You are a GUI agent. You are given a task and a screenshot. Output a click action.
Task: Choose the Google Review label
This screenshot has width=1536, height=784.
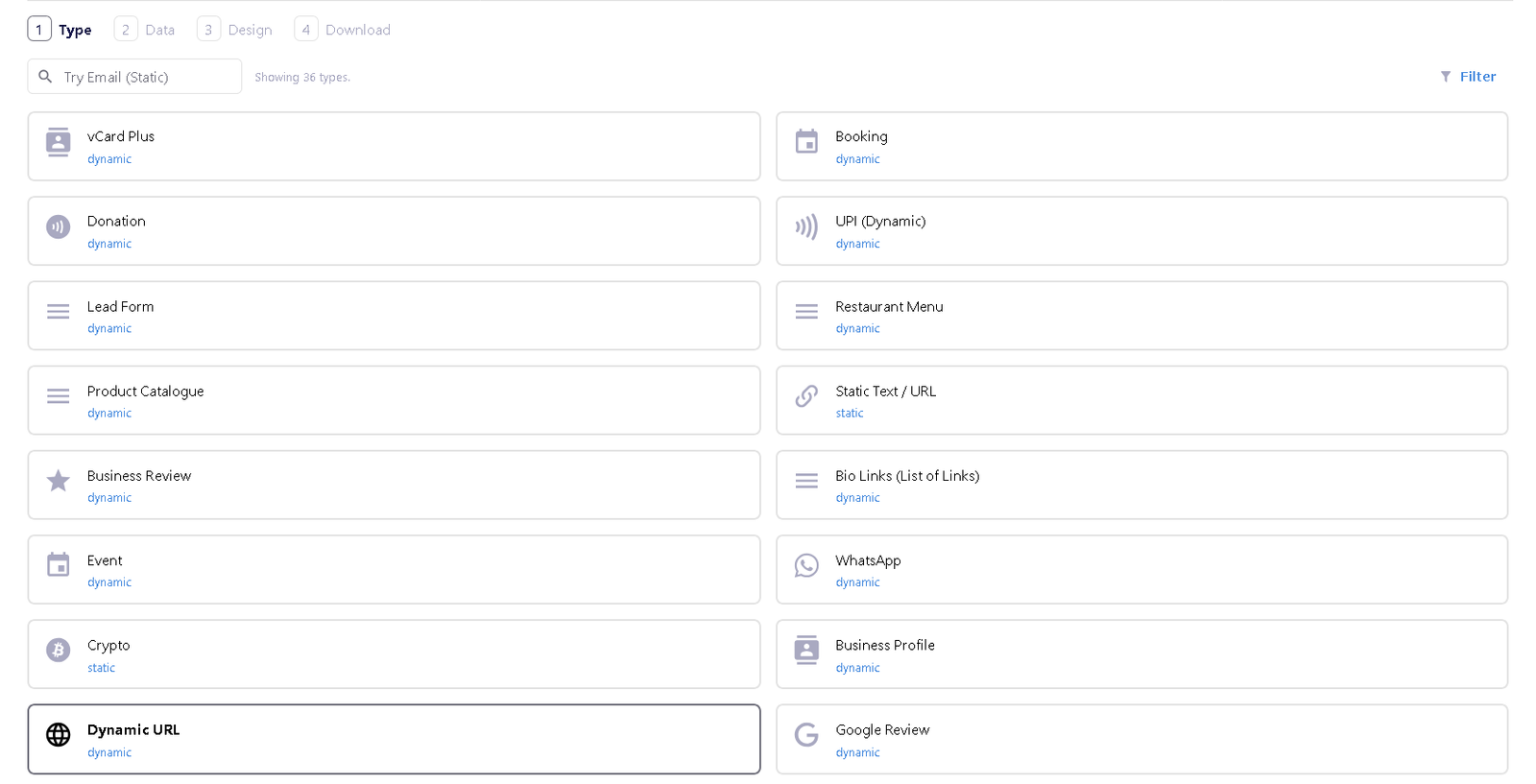click(882, 729)
